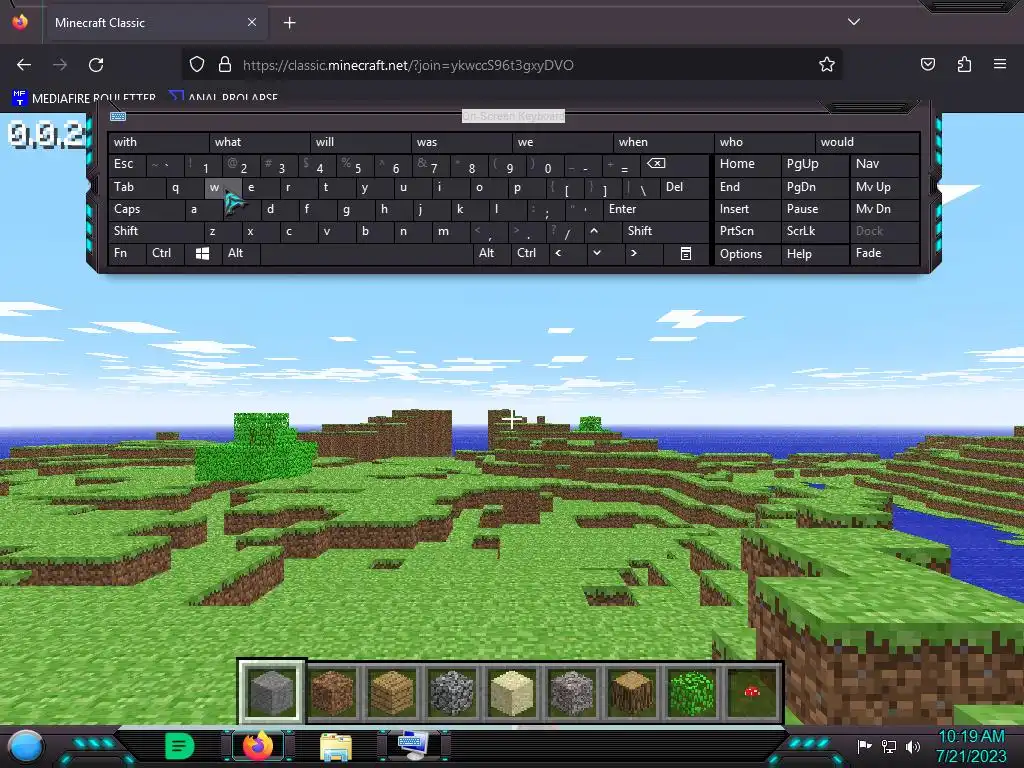Screen dimensions: 1024x768
Task: Select the red mushroom in hotbar
Action: click(752, 692)
